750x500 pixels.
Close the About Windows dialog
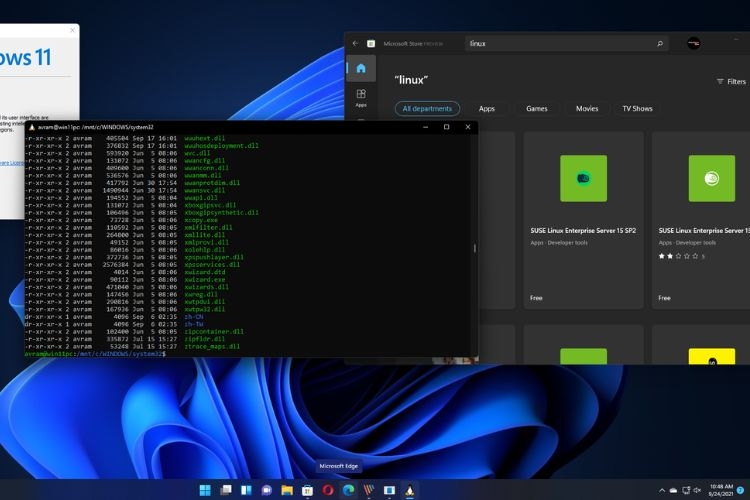[x=72, y=30]
